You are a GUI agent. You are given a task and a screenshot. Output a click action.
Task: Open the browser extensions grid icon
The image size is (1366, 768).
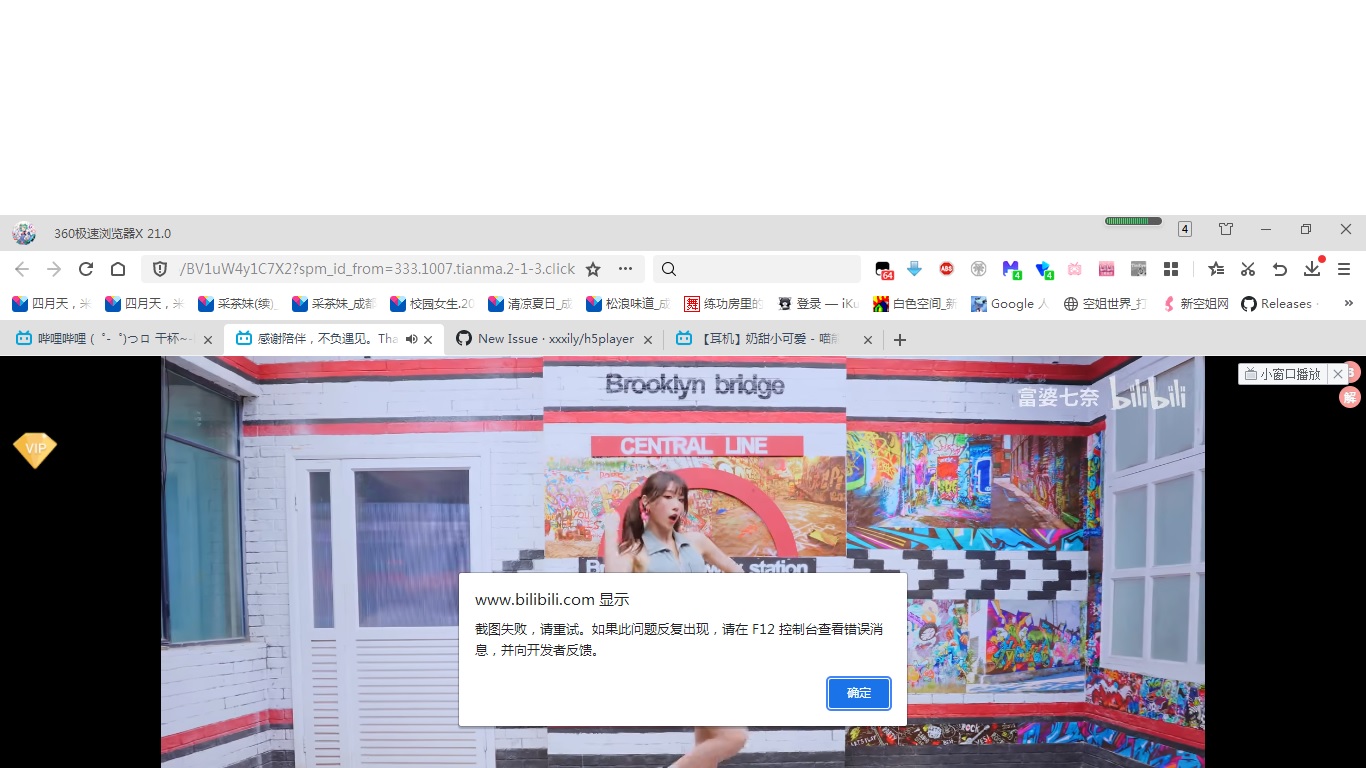pos(1170,269)
